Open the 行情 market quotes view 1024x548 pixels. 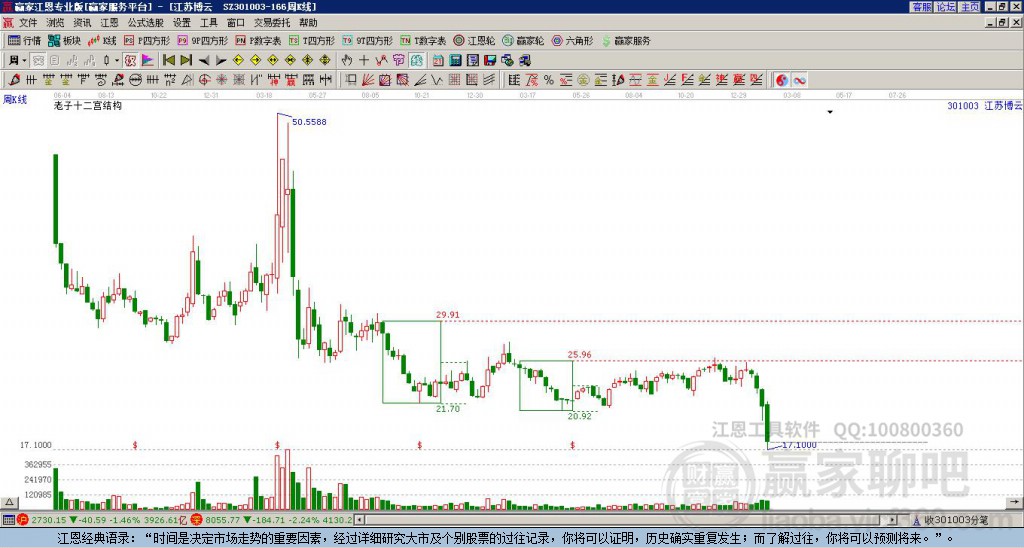(x=24, y=40)
